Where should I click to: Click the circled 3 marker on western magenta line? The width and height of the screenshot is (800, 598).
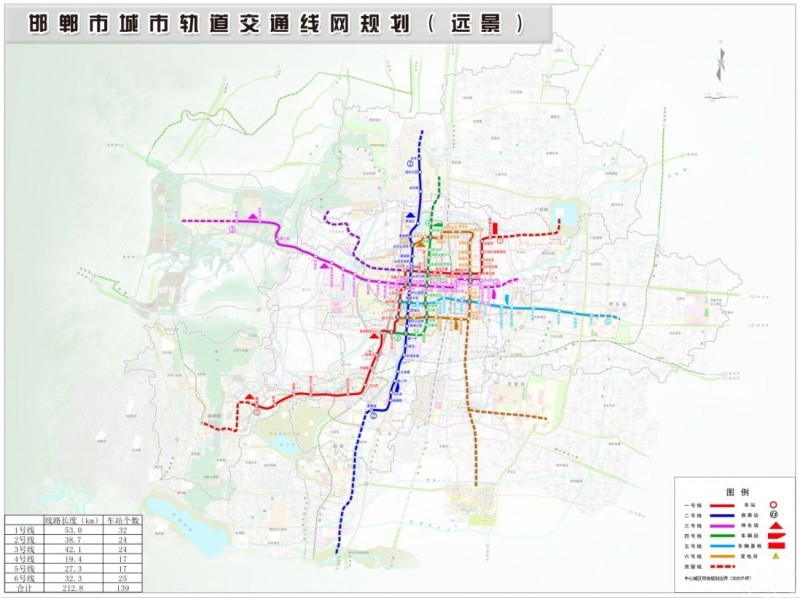click(232, 229)
